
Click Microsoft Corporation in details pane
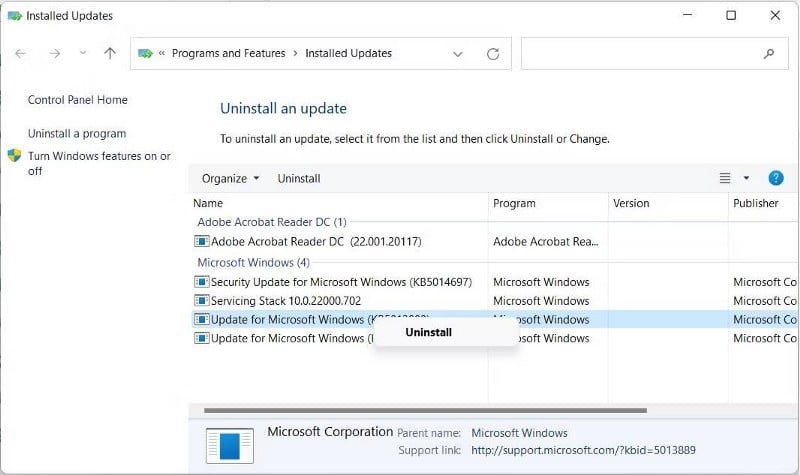point(330,432)
